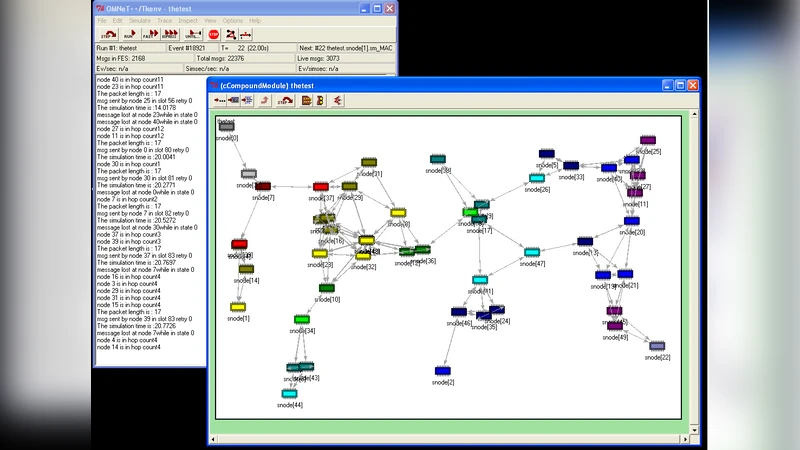
Task: Select the snode[0] module node
Action: 227,127
